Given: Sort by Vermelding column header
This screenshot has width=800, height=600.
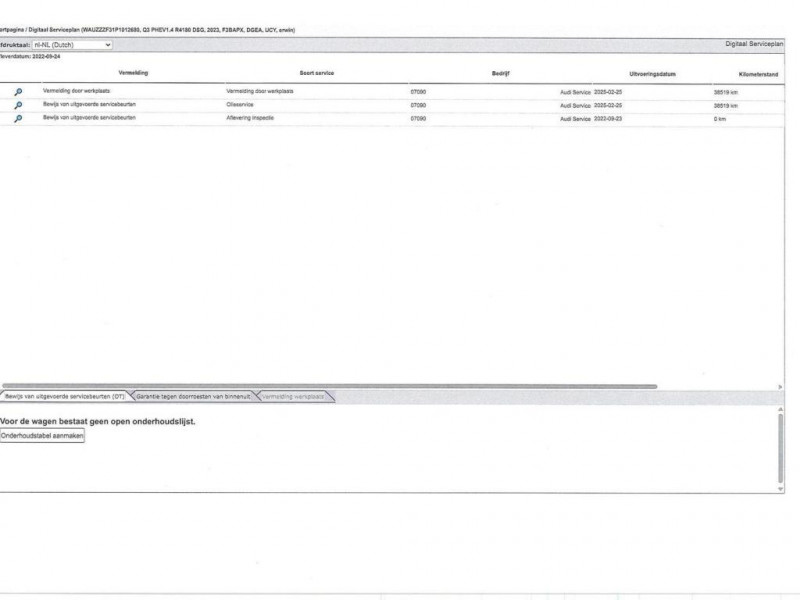Looking at the screenshot, I should tap(133, 73).
